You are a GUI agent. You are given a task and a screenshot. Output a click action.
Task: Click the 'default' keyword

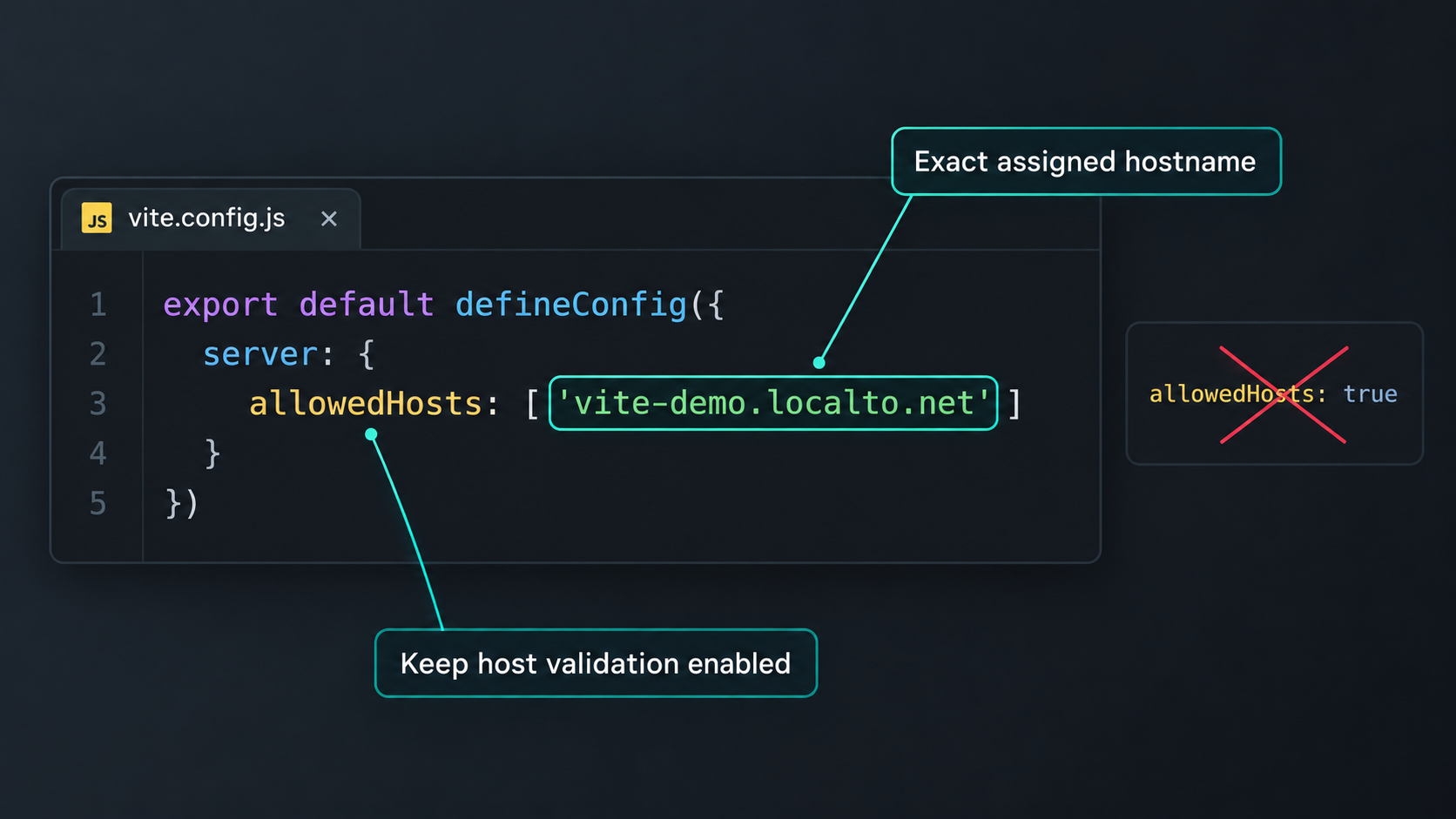[366, 305]
